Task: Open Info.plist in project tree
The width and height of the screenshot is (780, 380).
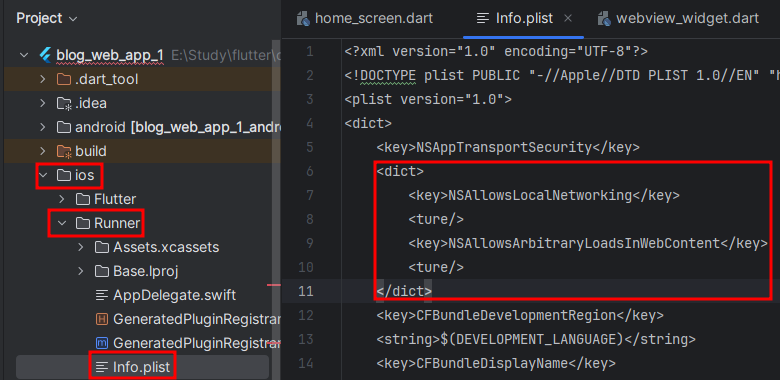Action: point(141,368)
